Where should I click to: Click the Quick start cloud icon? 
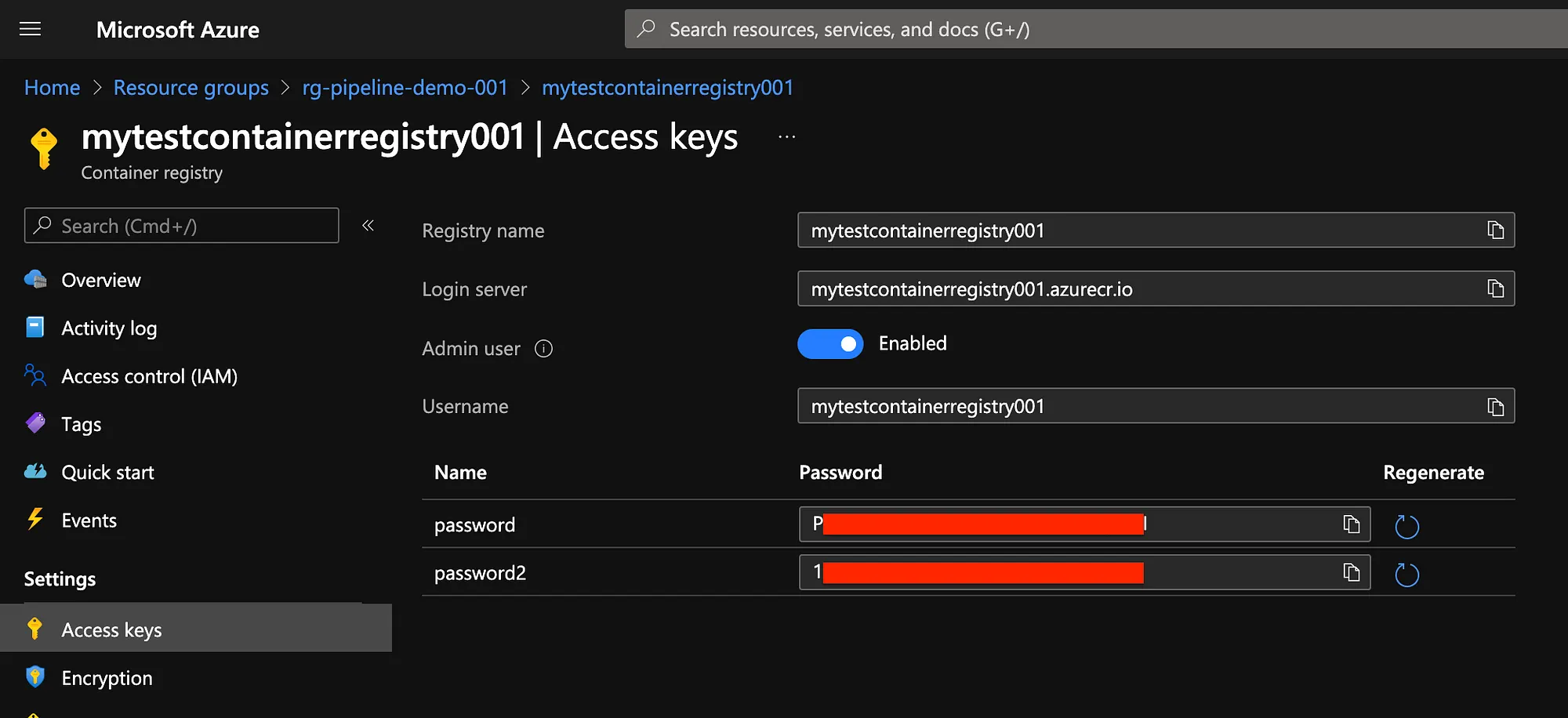[35, 471]
